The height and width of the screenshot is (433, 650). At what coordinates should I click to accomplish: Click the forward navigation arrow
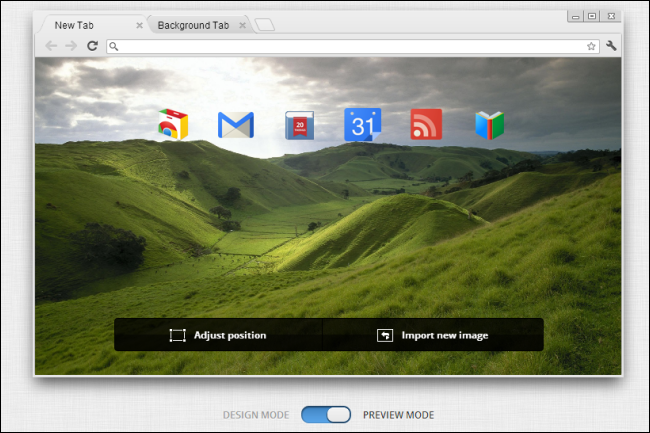[x=71, y=46]
